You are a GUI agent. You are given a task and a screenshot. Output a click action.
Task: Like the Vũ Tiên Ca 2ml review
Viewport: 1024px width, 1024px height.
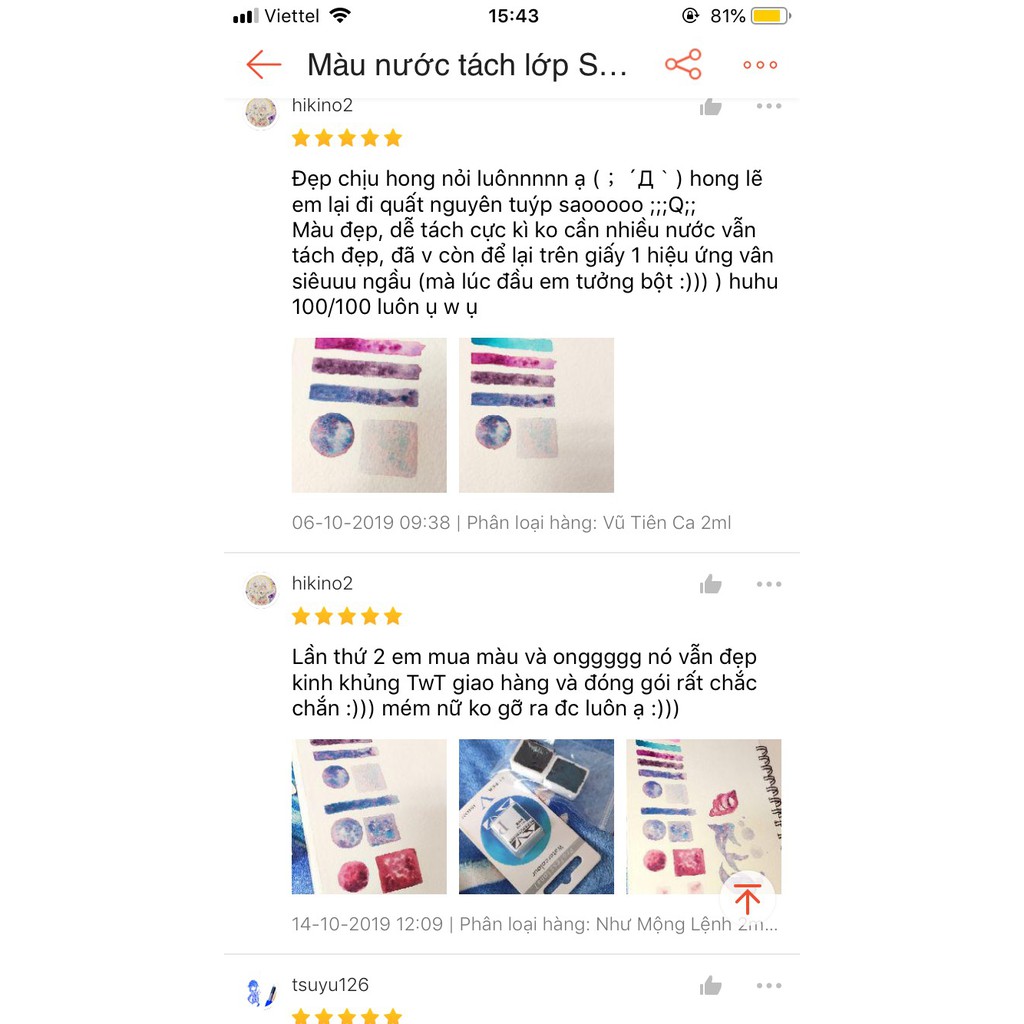point(711,106)
